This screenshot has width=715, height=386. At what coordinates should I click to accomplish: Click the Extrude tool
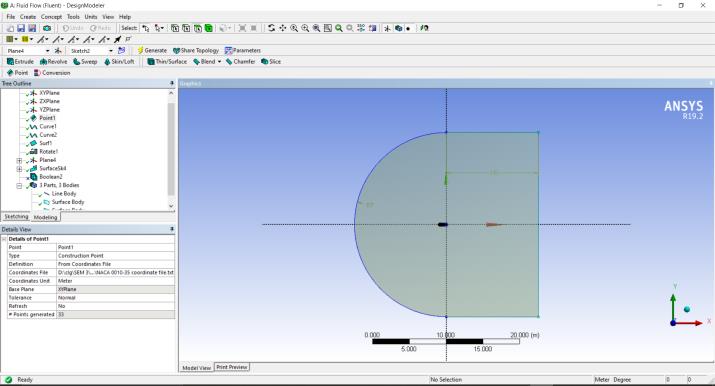(21, 62)
